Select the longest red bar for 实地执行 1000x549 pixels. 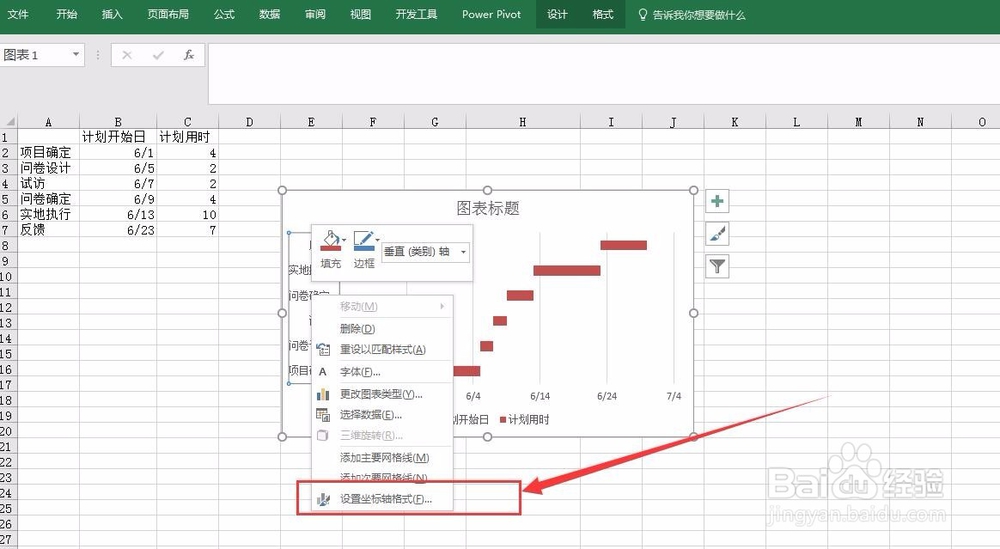click(x=567, y=270)
